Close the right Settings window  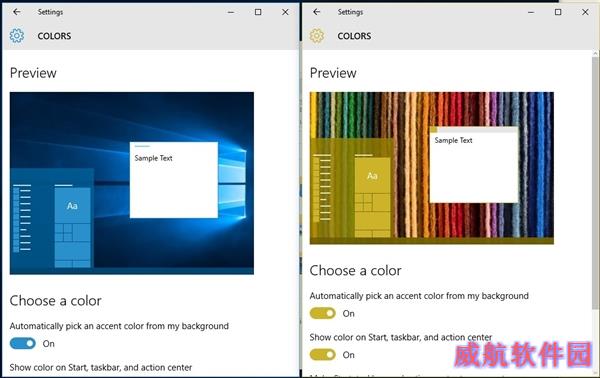click(585, 12)
